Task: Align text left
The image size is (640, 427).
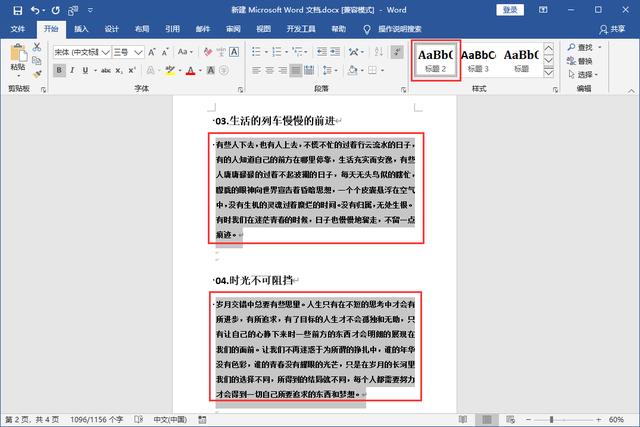Action: [256, 70]
